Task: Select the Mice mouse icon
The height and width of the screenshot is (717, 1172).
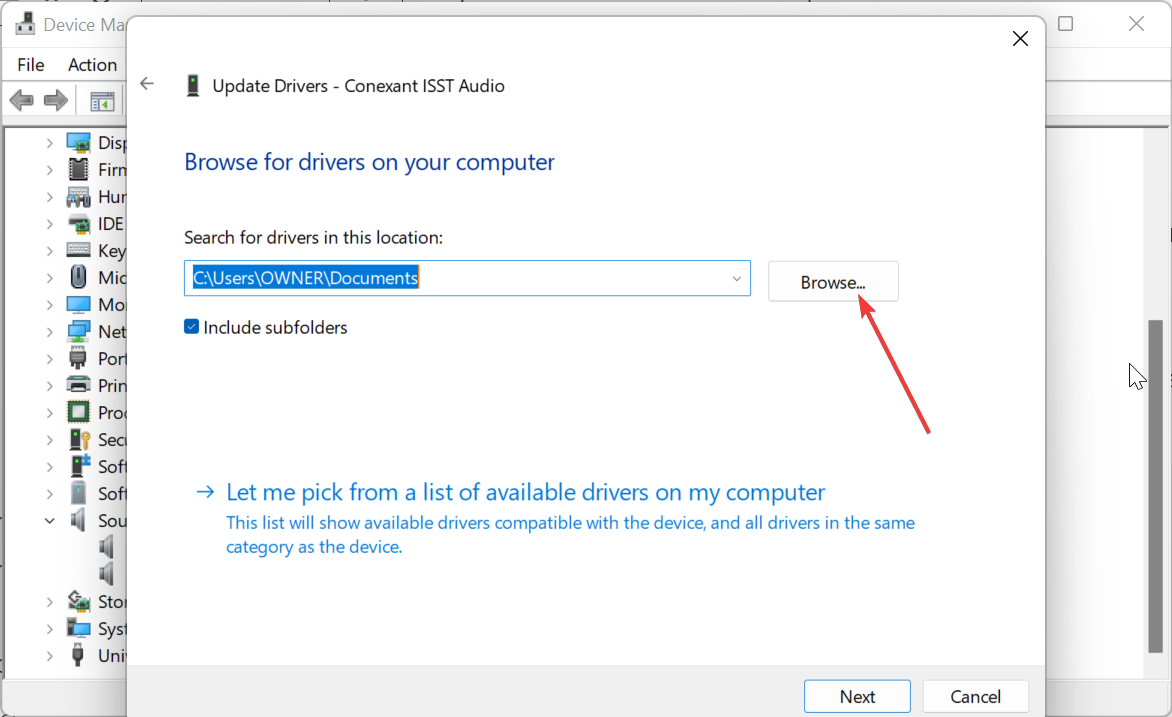Action: [x=78, y=277]
